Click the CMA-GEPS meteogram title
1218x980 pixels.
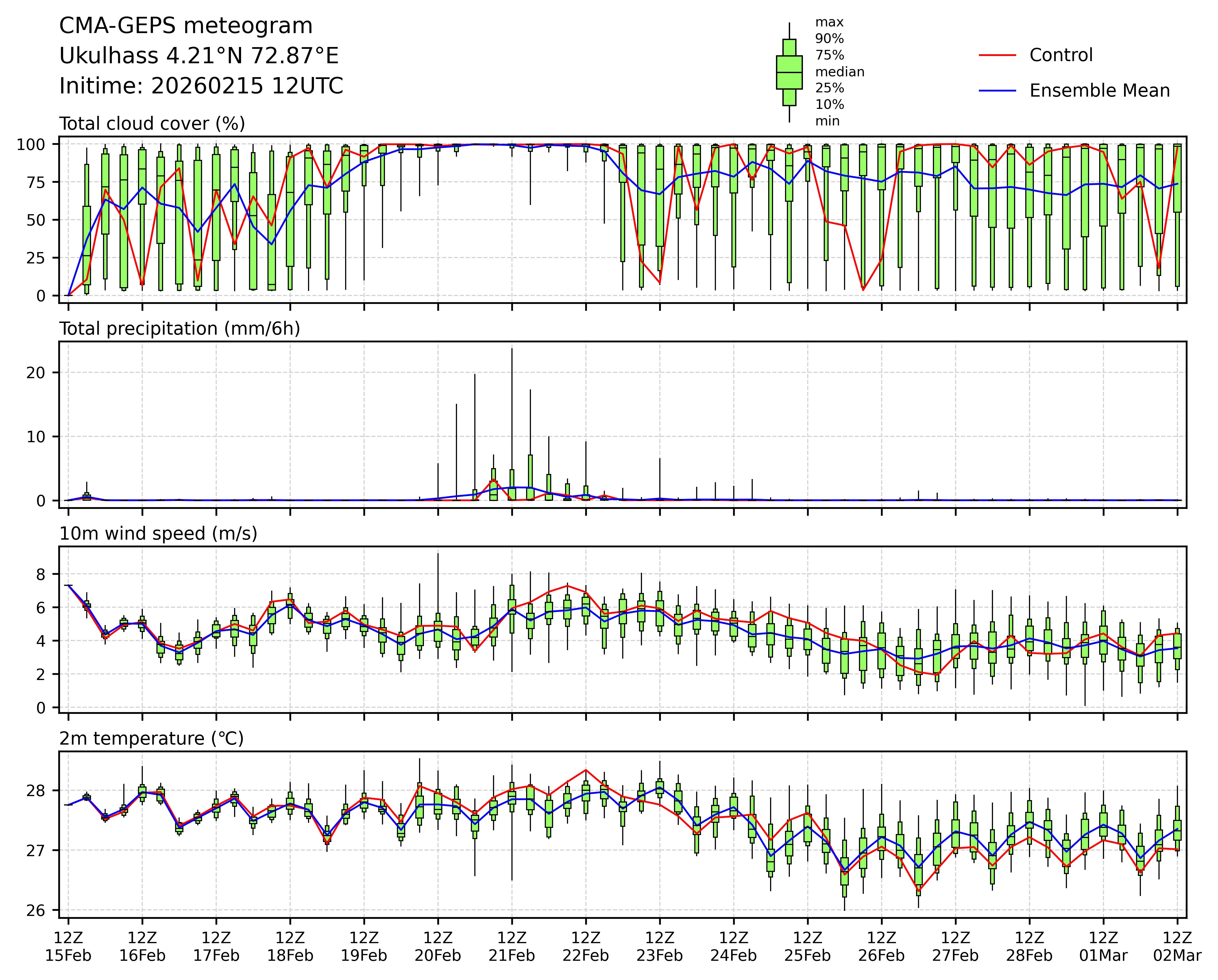point(186,26)
